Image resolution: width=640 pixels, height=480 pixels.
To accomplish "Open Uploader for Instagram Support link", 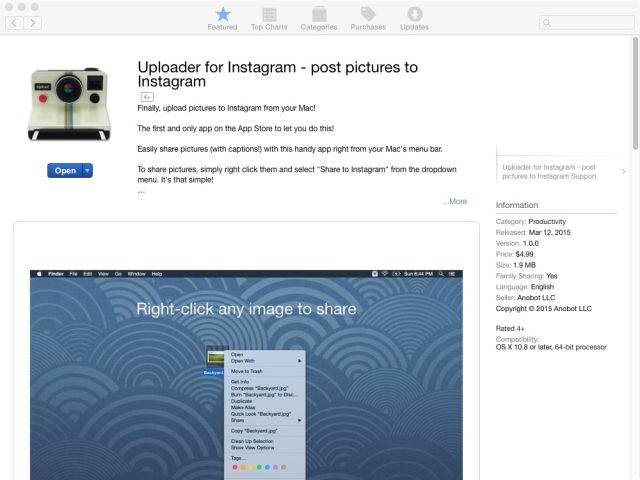I will 549,172.
